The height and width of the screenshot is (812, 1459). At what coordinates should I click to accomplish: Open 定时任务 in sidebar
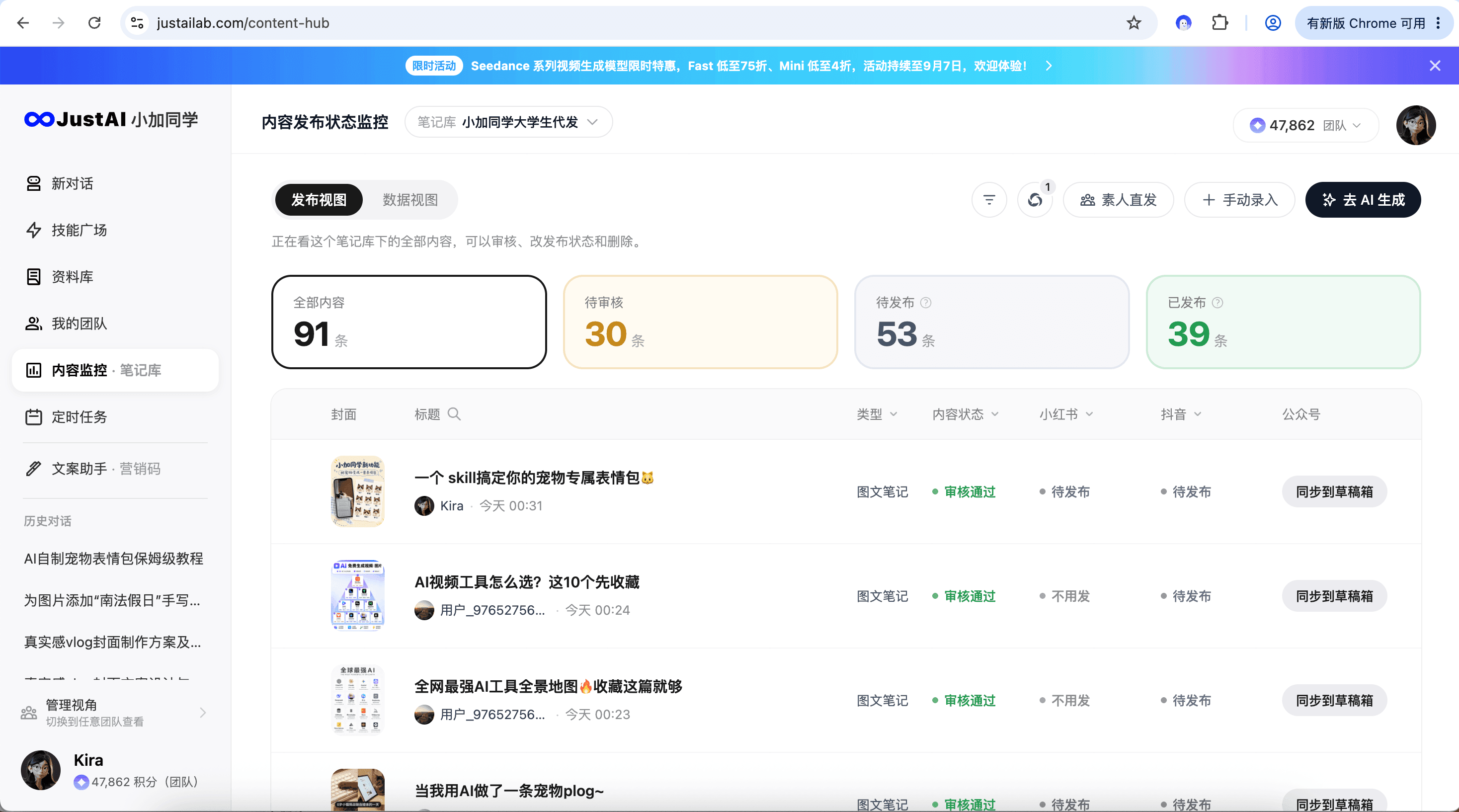115,417
